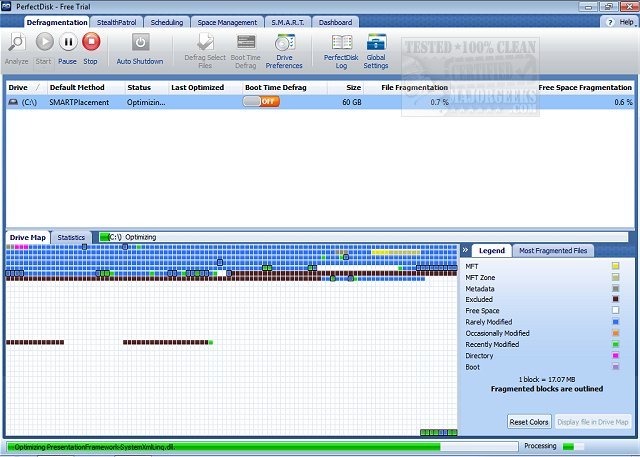Viewport: 640px width, 457px height.
Task: Show the Most Fragmented Files tab
Action: pos(553,250)
